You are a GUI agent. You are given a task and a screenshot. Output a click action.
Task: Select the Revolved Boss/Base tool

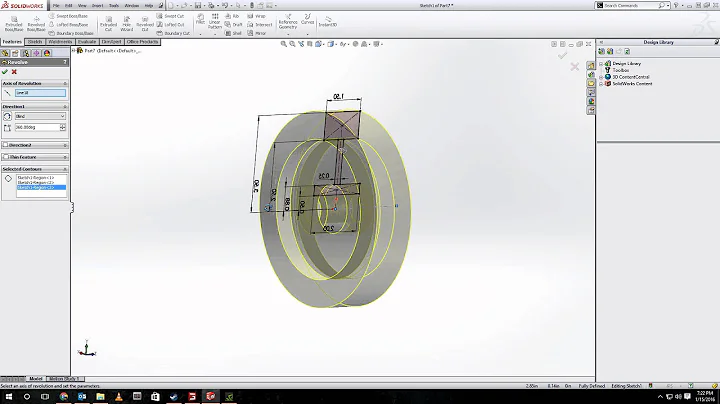point(36,24)
